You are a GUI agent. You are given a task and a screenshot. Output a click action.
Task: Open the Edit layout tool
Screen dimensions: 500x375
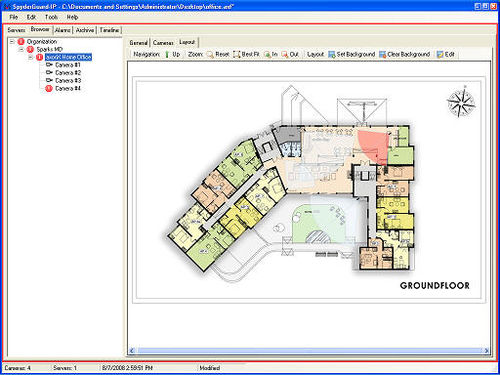coord(440,54)
